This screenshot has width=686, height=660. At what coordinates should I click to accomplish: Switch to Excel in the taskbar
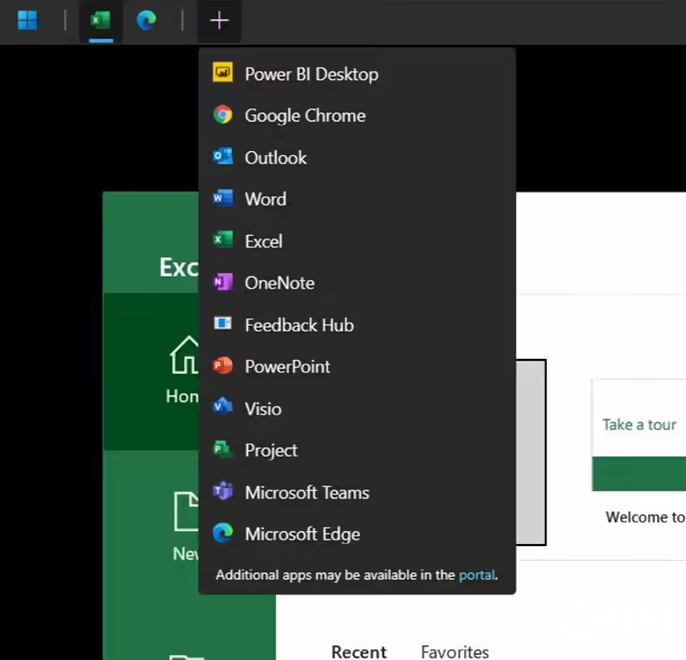point(100,21)
